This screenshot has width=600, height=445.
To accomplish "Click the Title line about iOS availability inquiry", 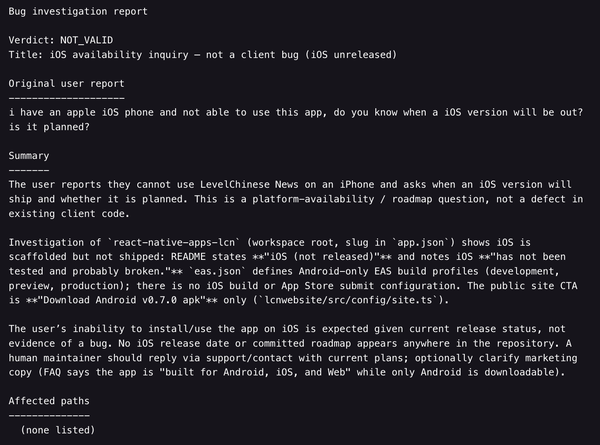I will (x=203, y=55).
